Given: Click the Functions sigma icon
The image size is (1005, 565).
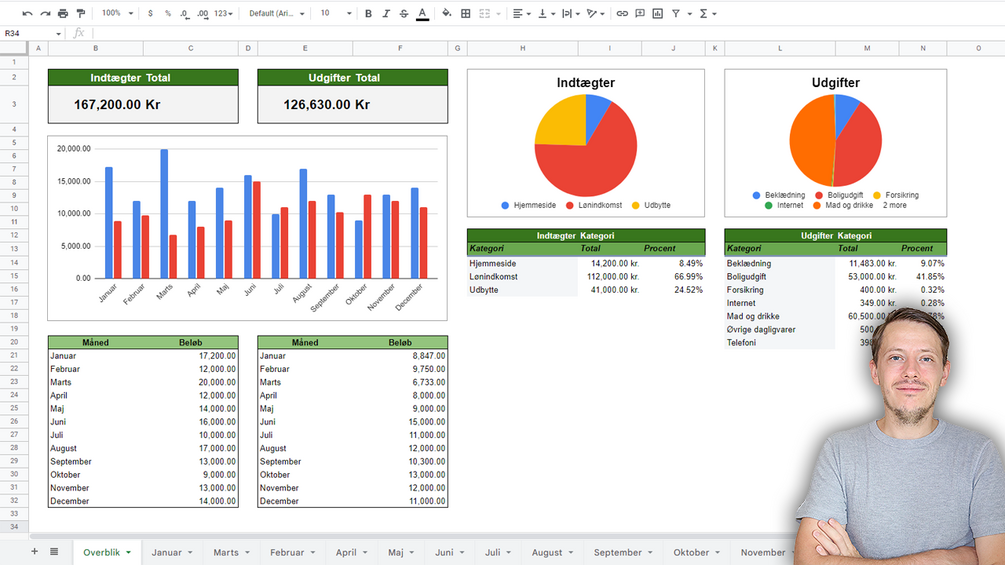Looking at the screenshot, I should [703, 13].
